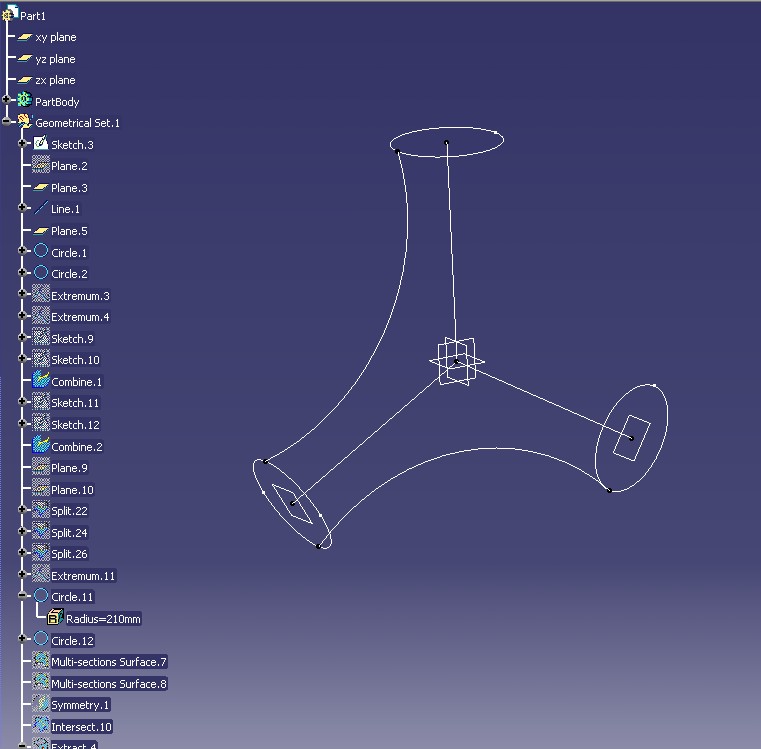
Task: Expand the Split.26 node
Action: pyautogui.click(x=22, y=552)
